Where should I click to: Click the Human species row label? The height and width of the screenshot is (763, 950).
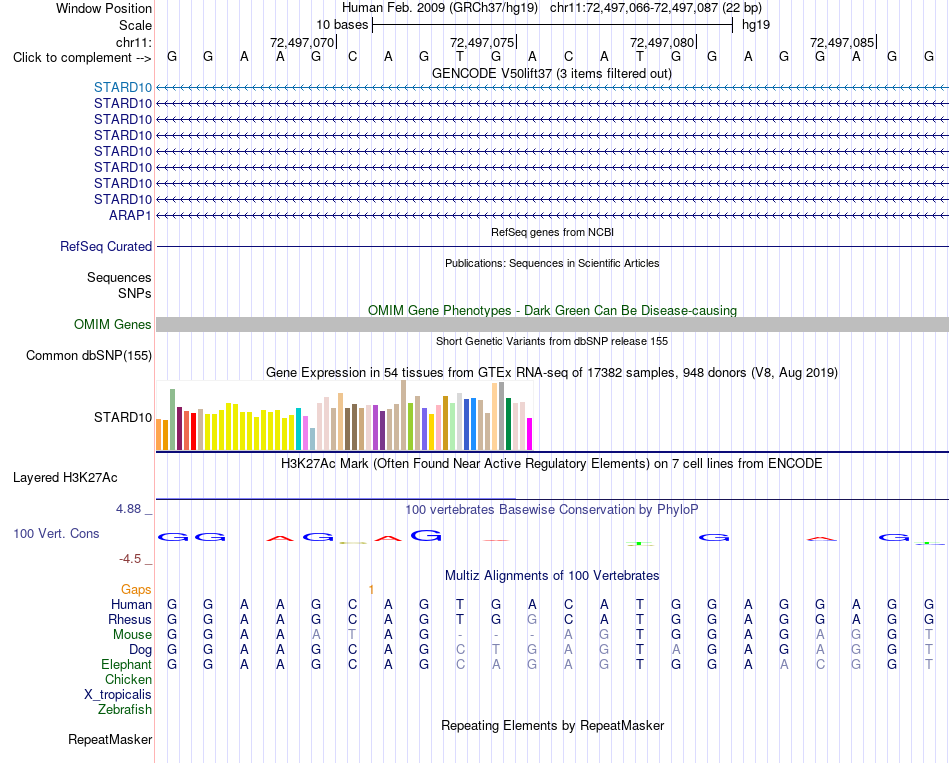coord(131,604)
